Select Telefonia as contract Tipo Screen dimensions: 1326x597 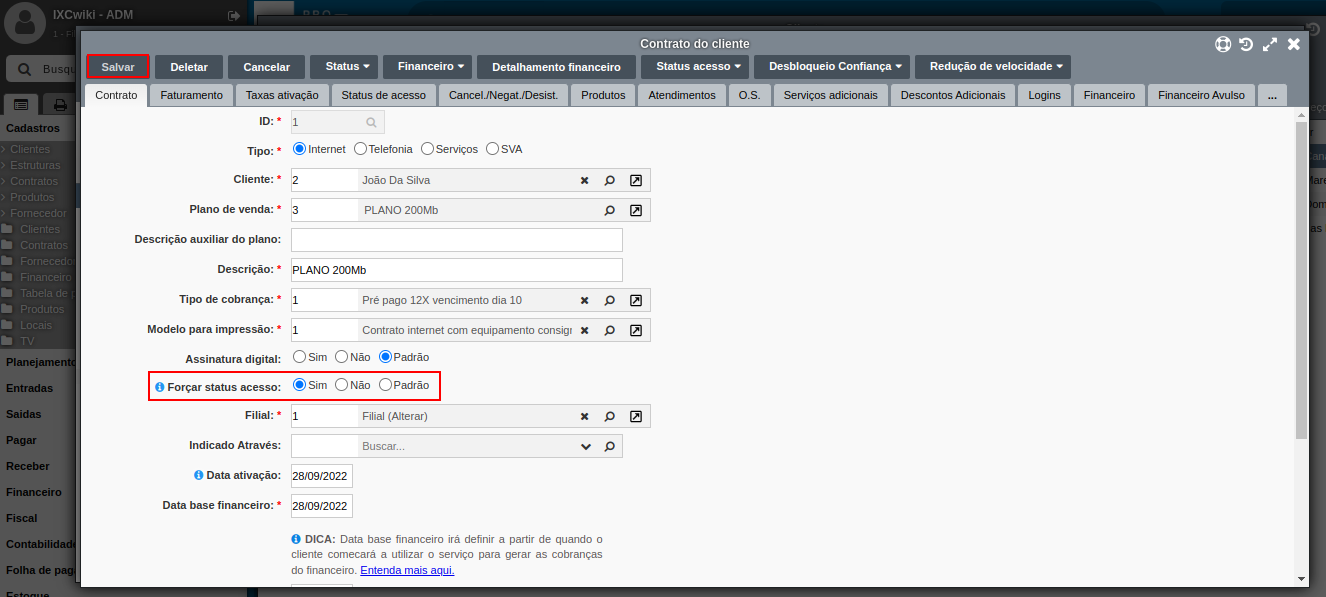[360, 147]
